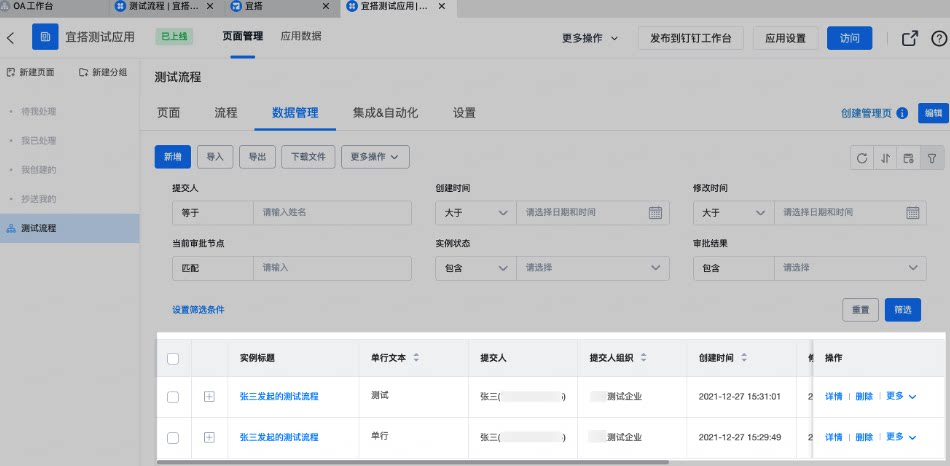Open the 应用数据 tab

click(x=301, y=36)
